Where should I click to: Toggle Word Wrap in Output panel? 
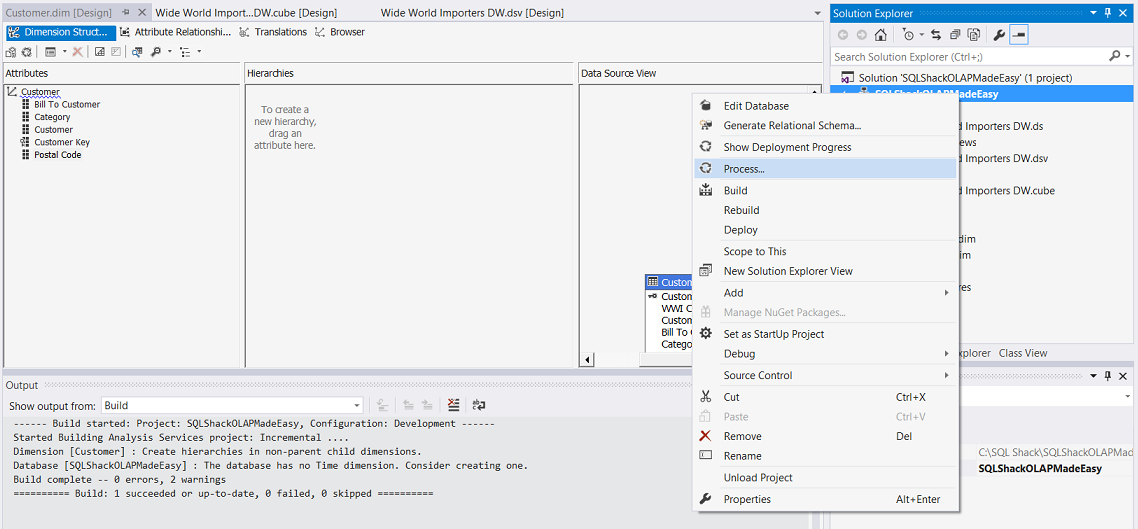pos(479,405)
